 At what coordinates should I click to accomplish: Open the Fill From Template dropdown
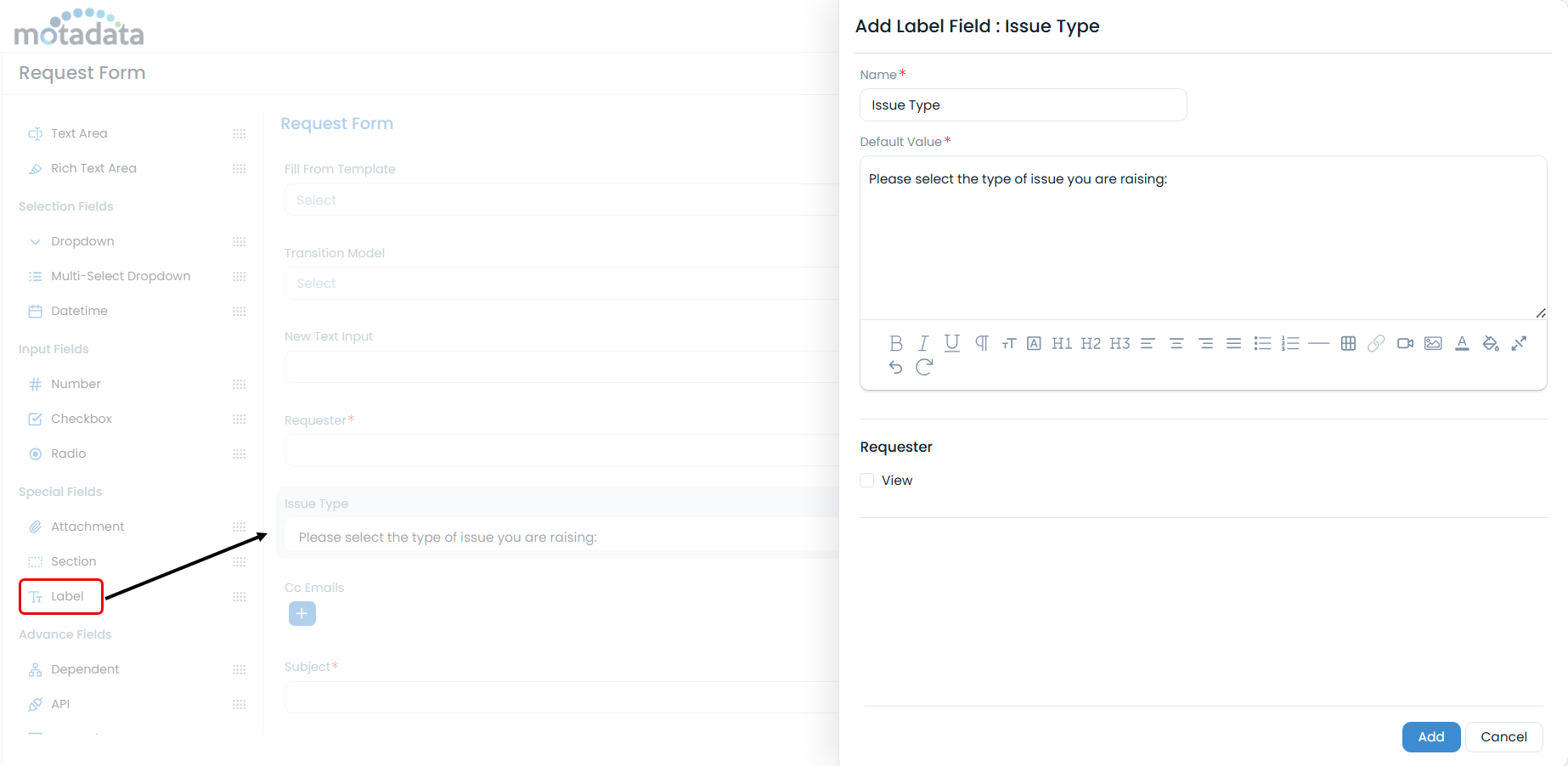point(561,200)
